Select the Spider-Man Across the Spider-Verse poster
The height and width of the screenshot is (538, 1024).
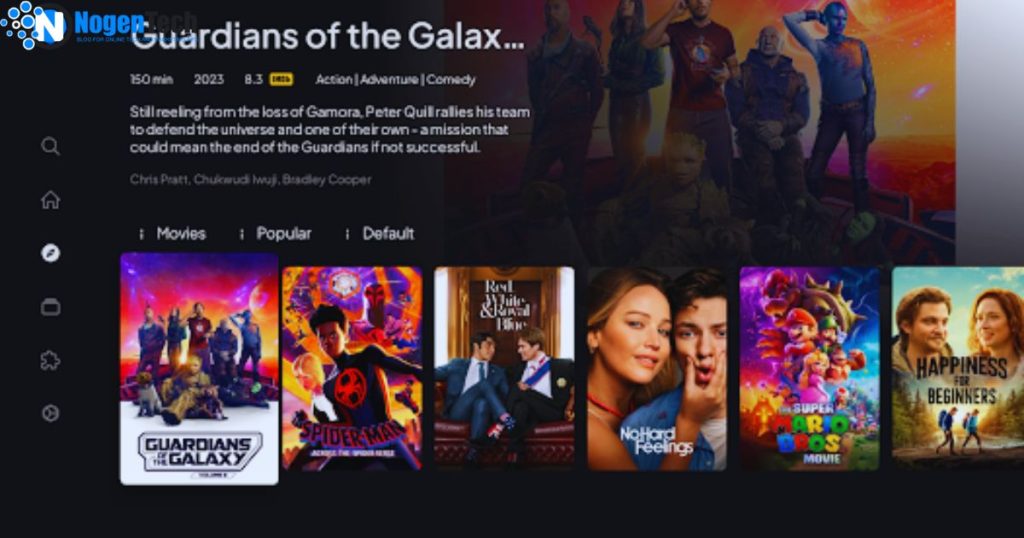(352, 368)
